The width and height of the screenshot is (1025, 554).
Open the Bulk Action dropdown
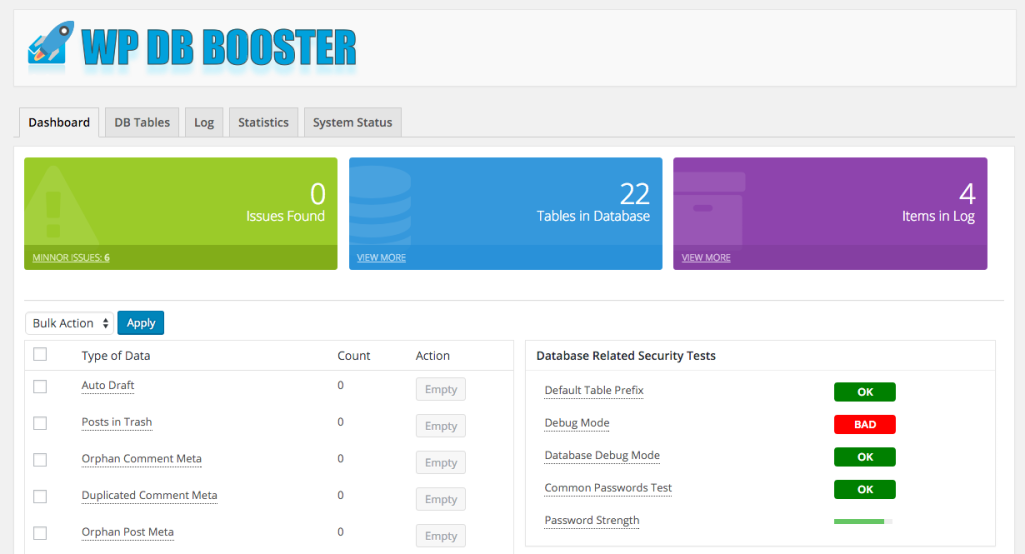[x=69, y=323]
